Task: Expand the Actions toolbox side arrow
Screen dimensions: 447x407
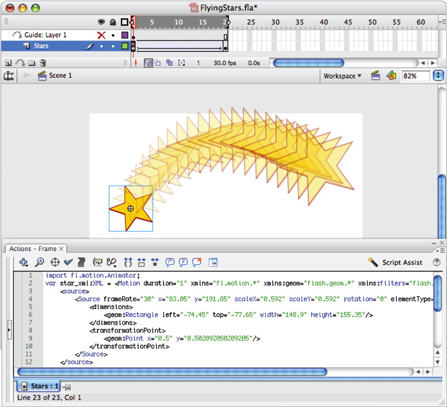Action: 9,330
